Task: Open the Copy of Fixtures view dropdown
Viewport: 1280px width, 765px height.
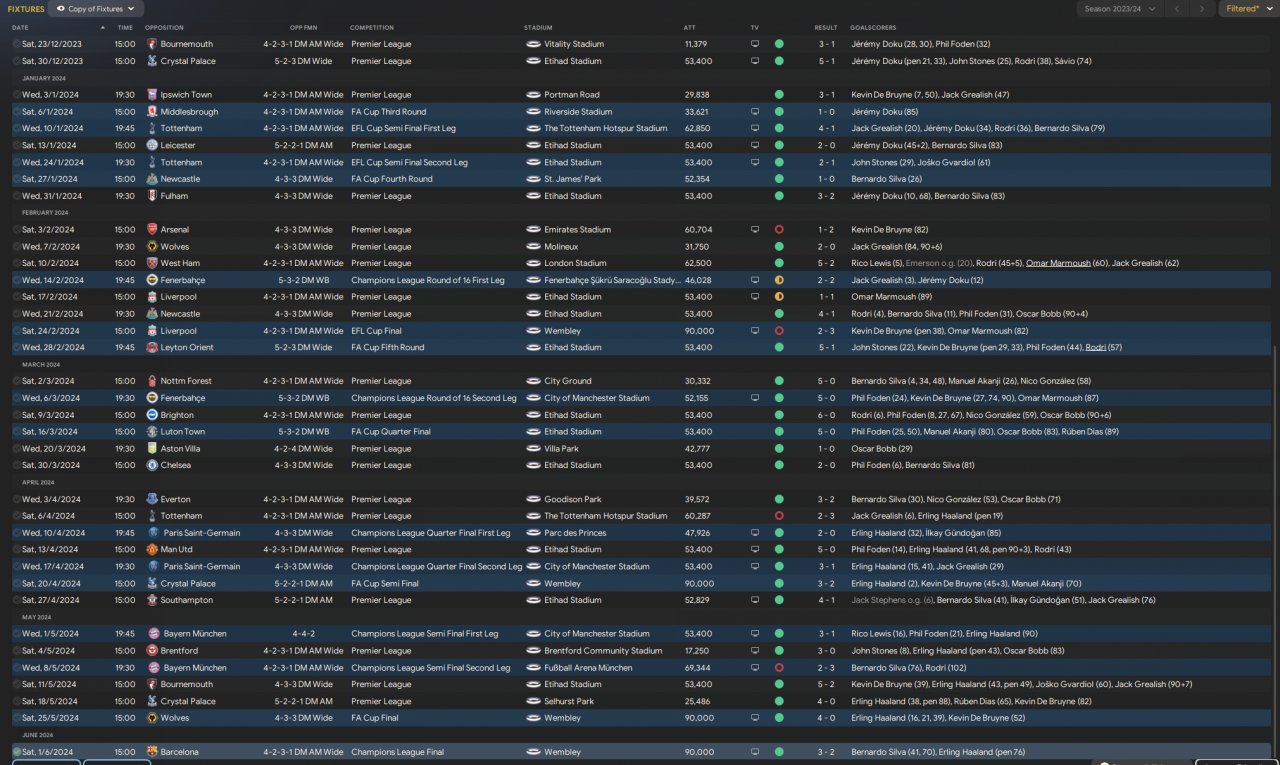Action: click(x=96, y=9)
